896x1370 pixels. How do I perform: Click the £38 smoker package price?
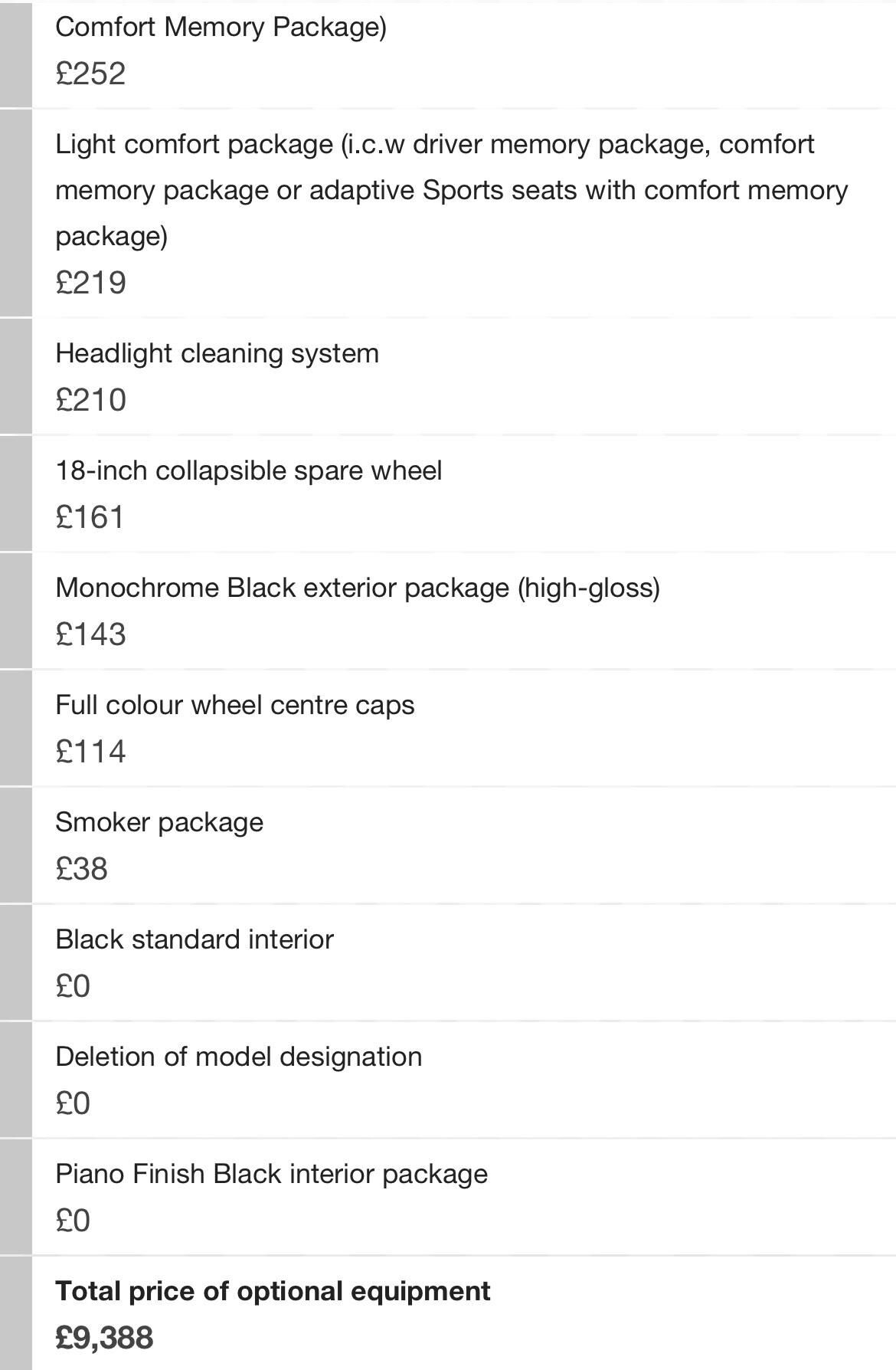(81, 870)
